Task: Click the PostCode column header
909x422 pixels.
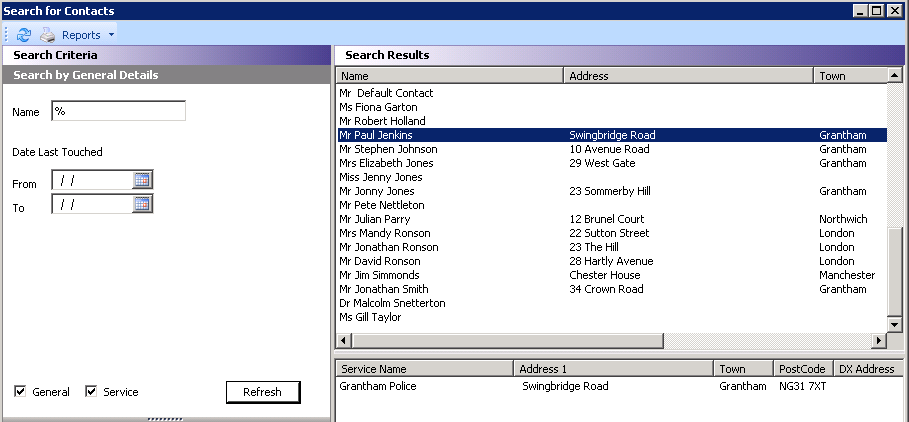Action: pos(803,369)
